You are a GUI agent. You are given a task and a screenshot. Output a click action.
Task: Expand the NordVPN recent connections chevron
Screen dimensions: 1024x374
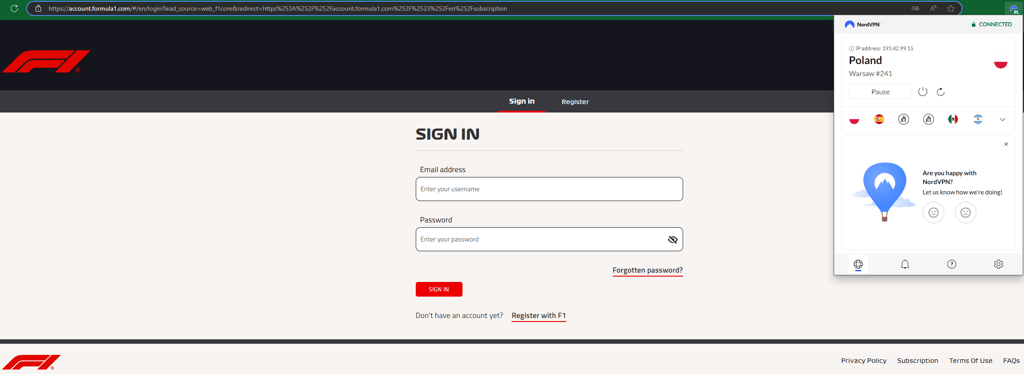[x=1002, y=119]
